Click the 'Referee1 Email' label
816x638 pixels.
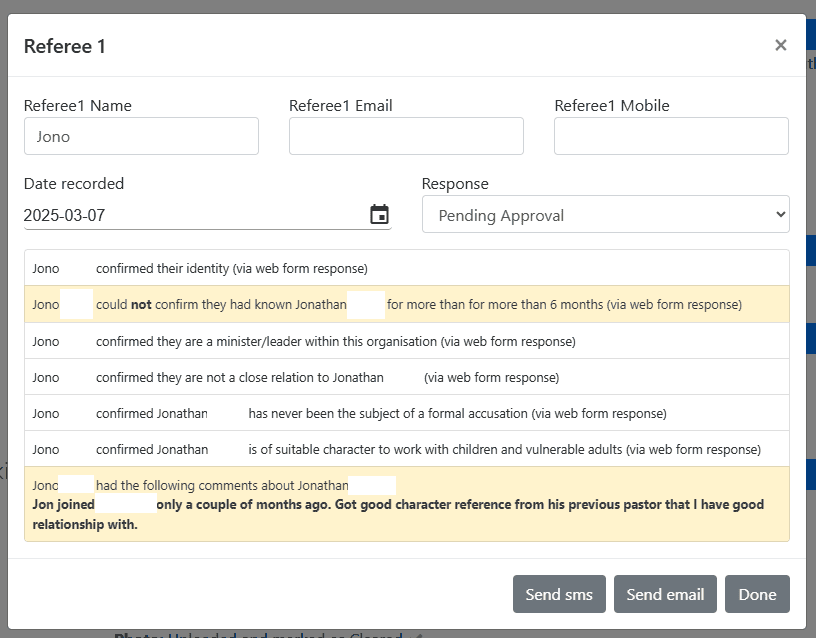(x=340, y=106)
